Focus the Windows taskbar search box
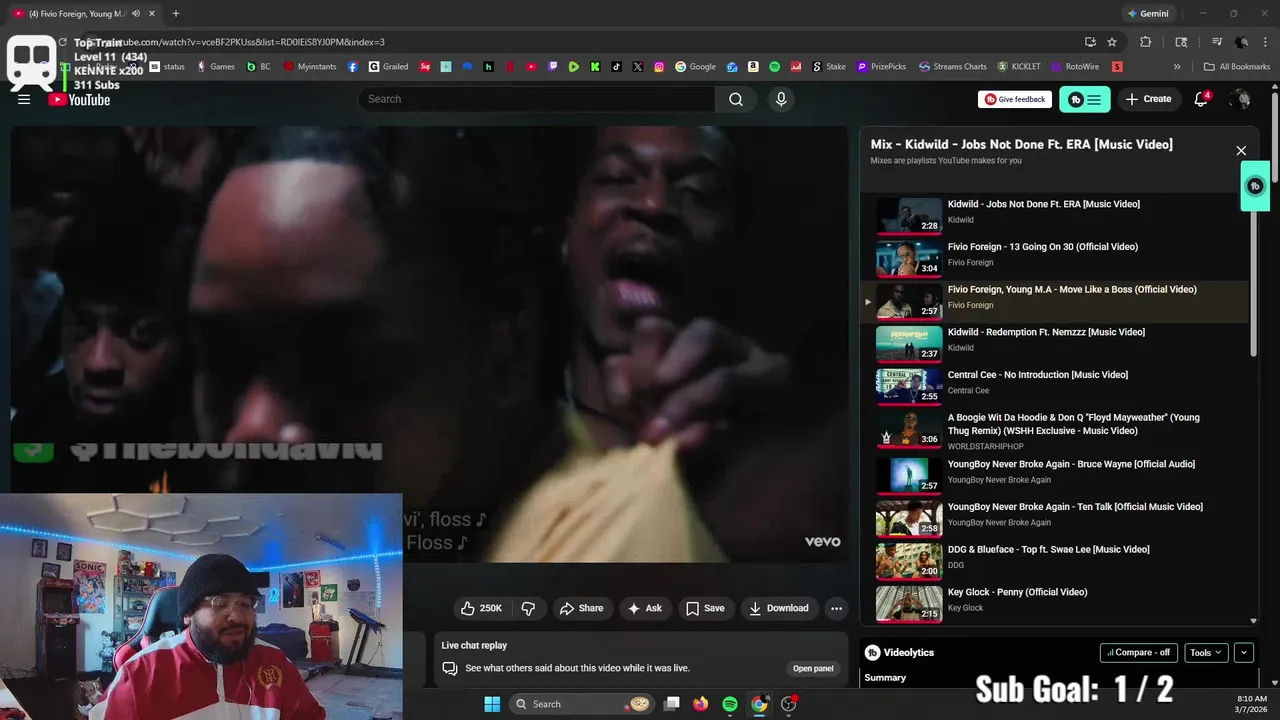The height and width of the screenshot is (720, 1280). (583, 704)
